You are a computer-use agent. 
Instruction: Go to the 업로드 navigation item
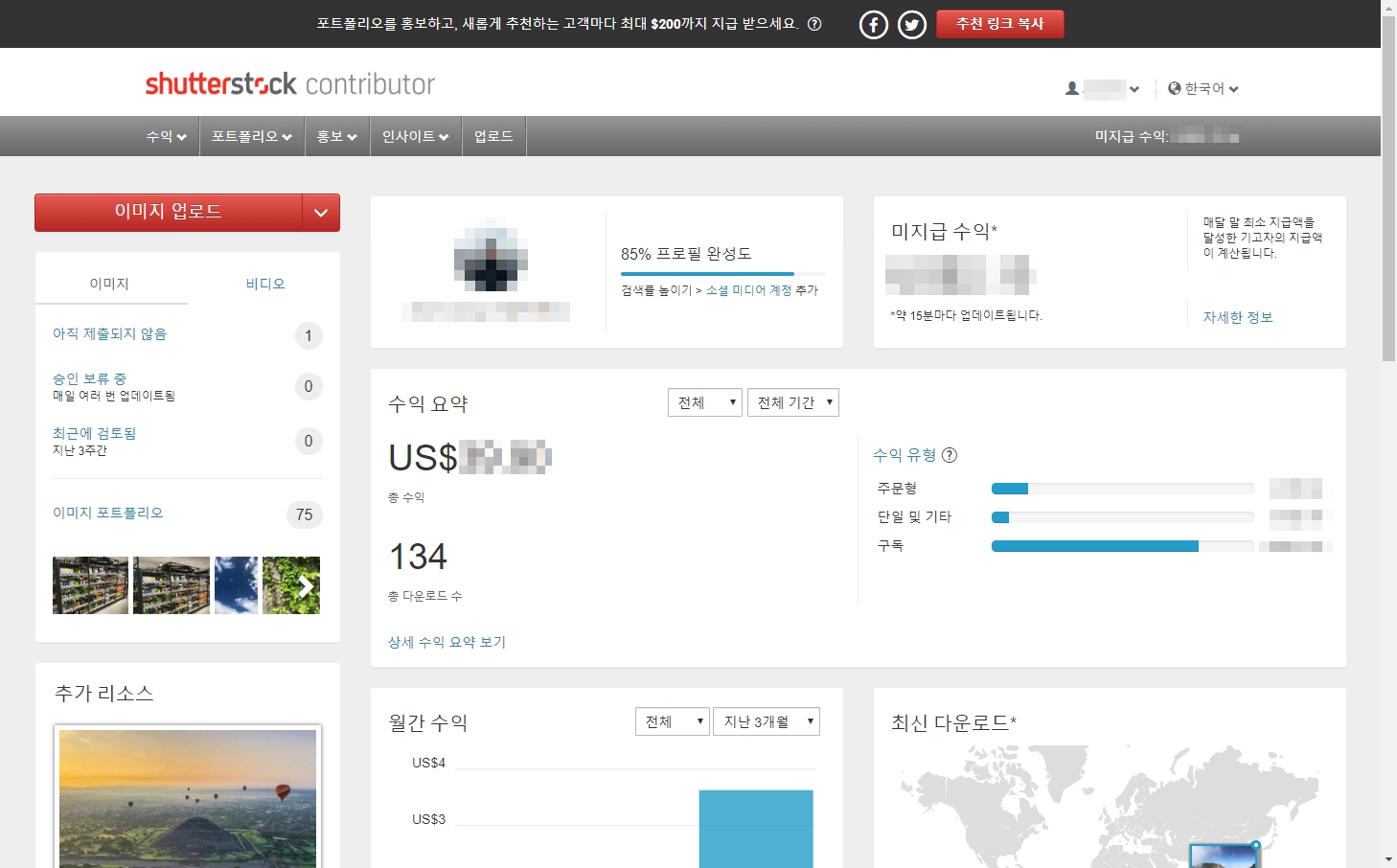pyautogui.click(x=493, y=137)
